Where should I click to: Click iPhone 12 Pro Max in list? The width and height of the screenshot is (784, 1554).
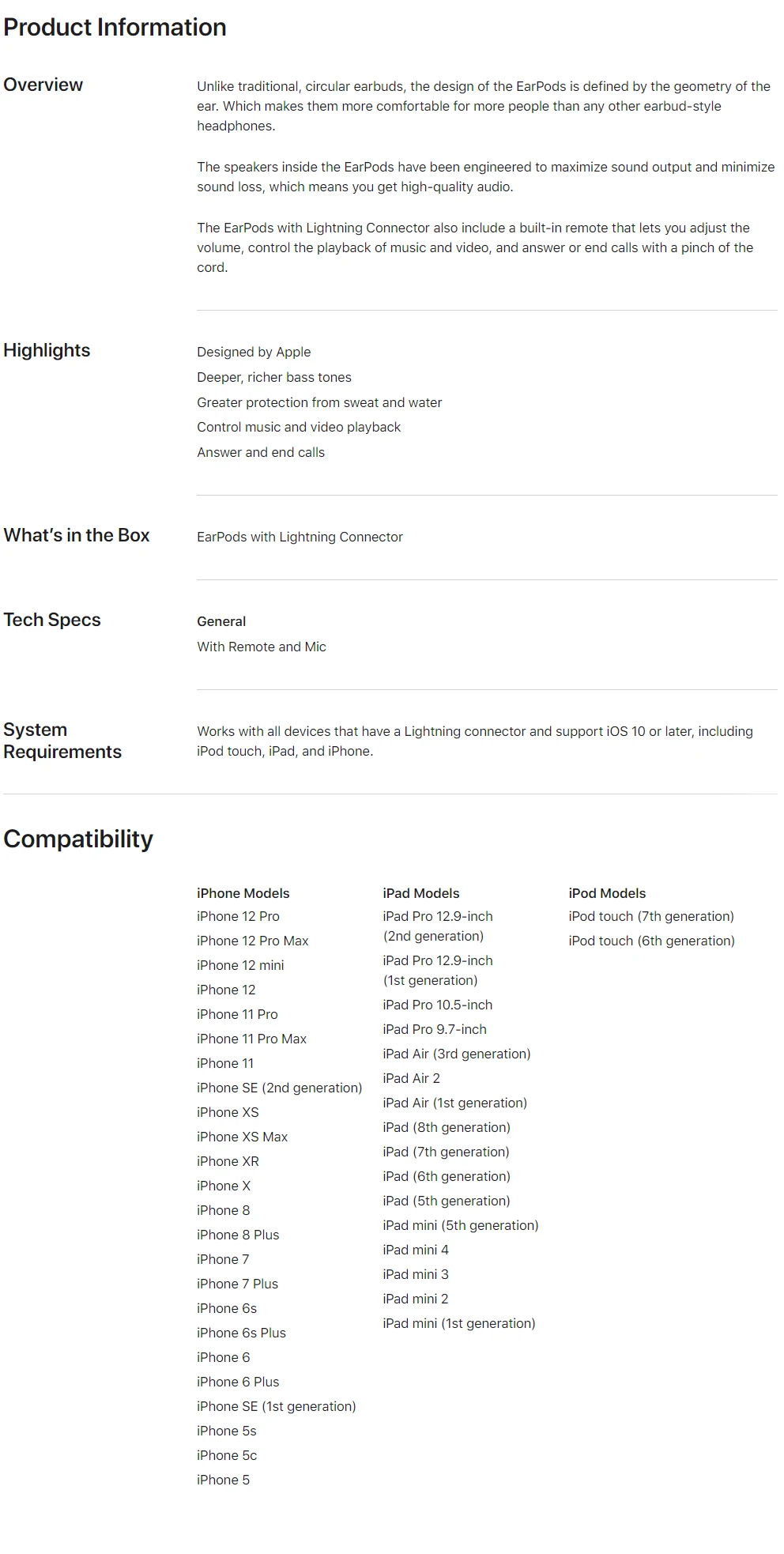[x=252, y=941]
